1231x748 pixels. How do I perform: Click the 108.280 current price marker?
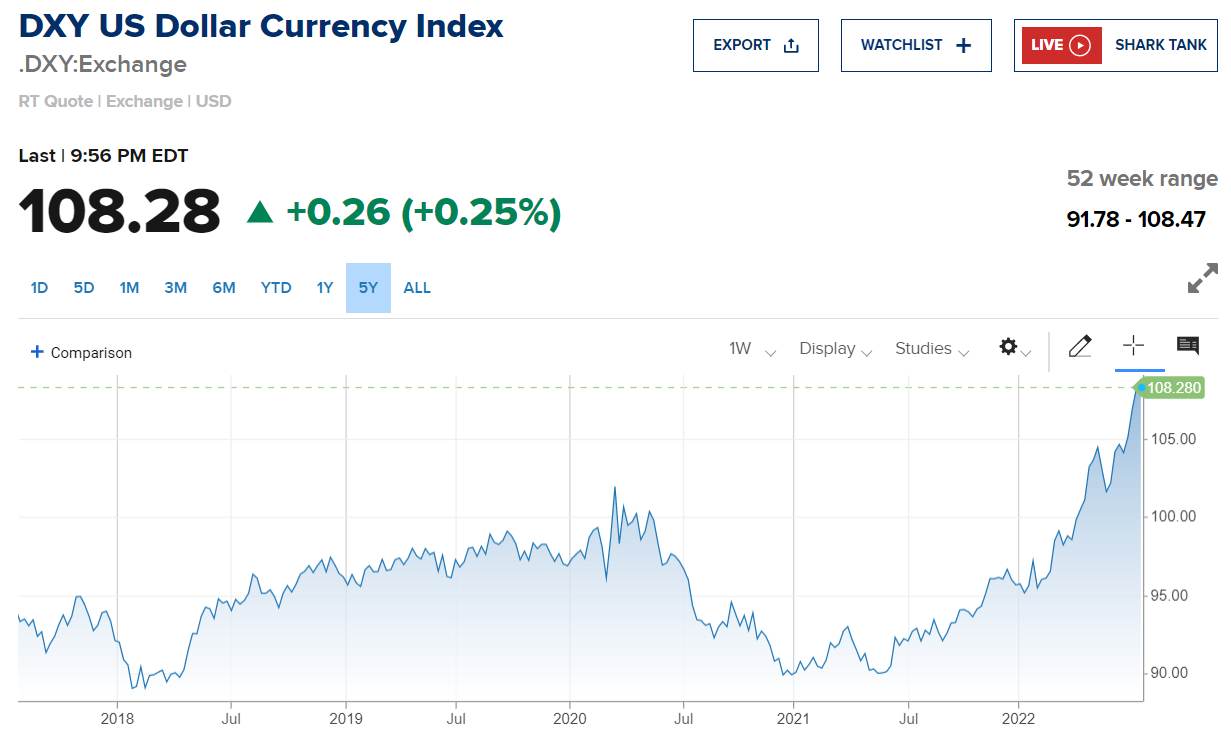coord(1172,388)
